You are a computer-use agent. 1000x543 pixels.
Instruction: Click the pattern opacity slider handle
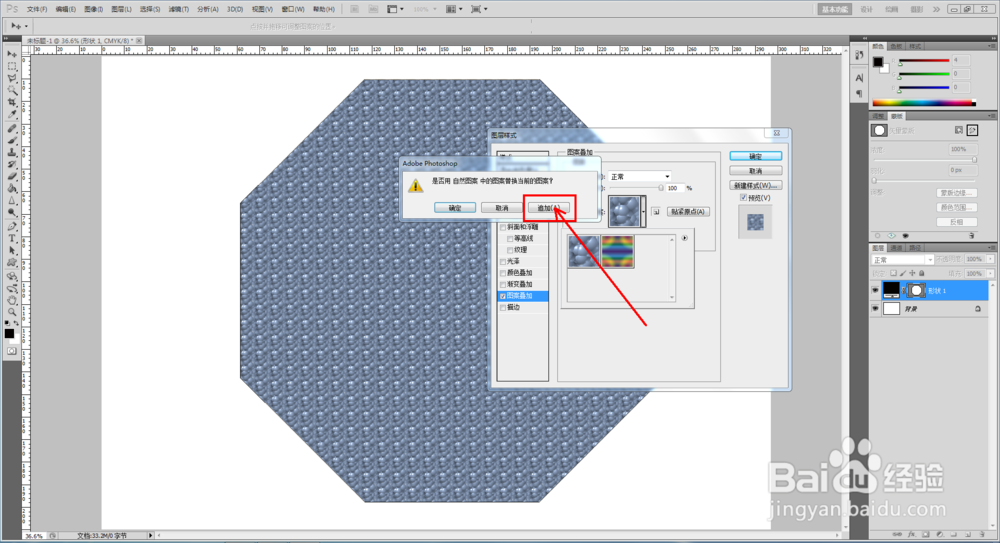pos(661,188)
